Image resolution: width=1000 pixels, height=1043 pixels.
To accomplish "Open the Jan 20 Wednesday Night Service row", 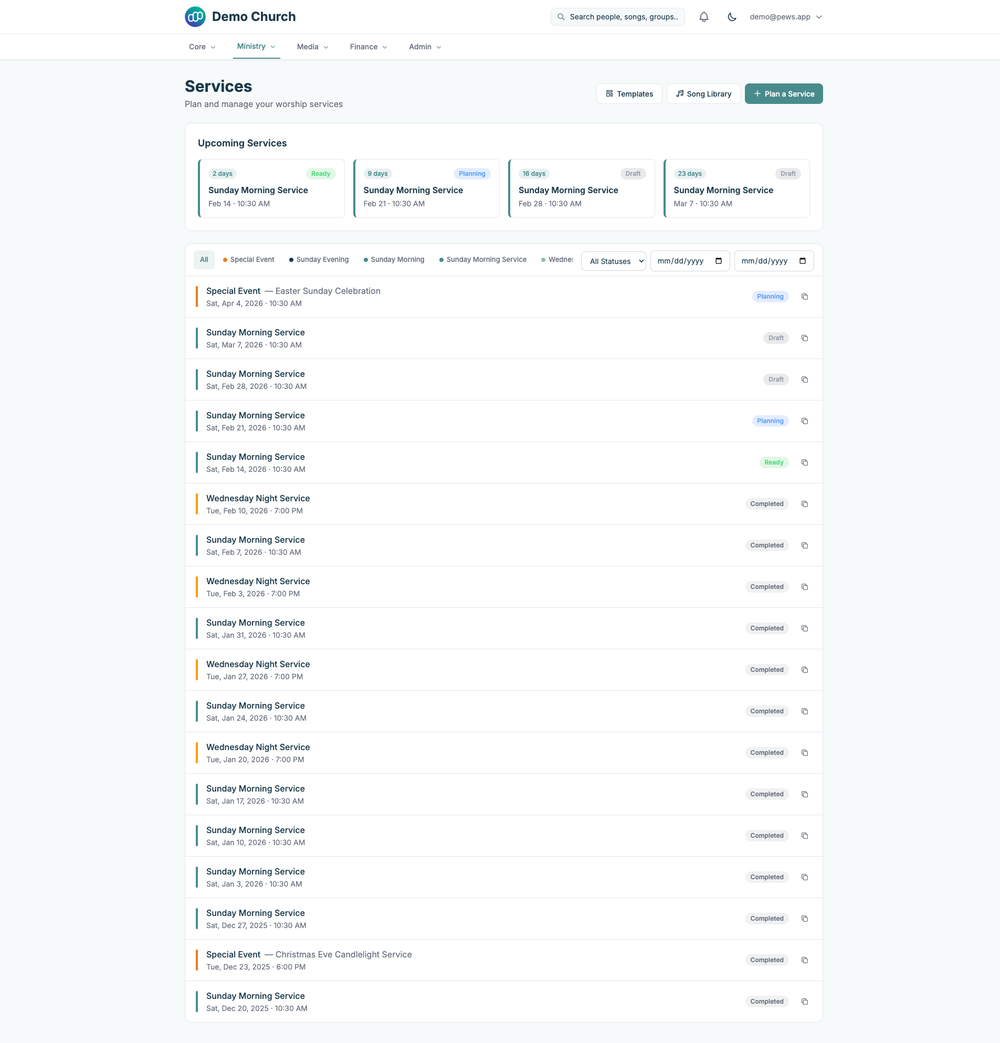I will click(504, 753).
